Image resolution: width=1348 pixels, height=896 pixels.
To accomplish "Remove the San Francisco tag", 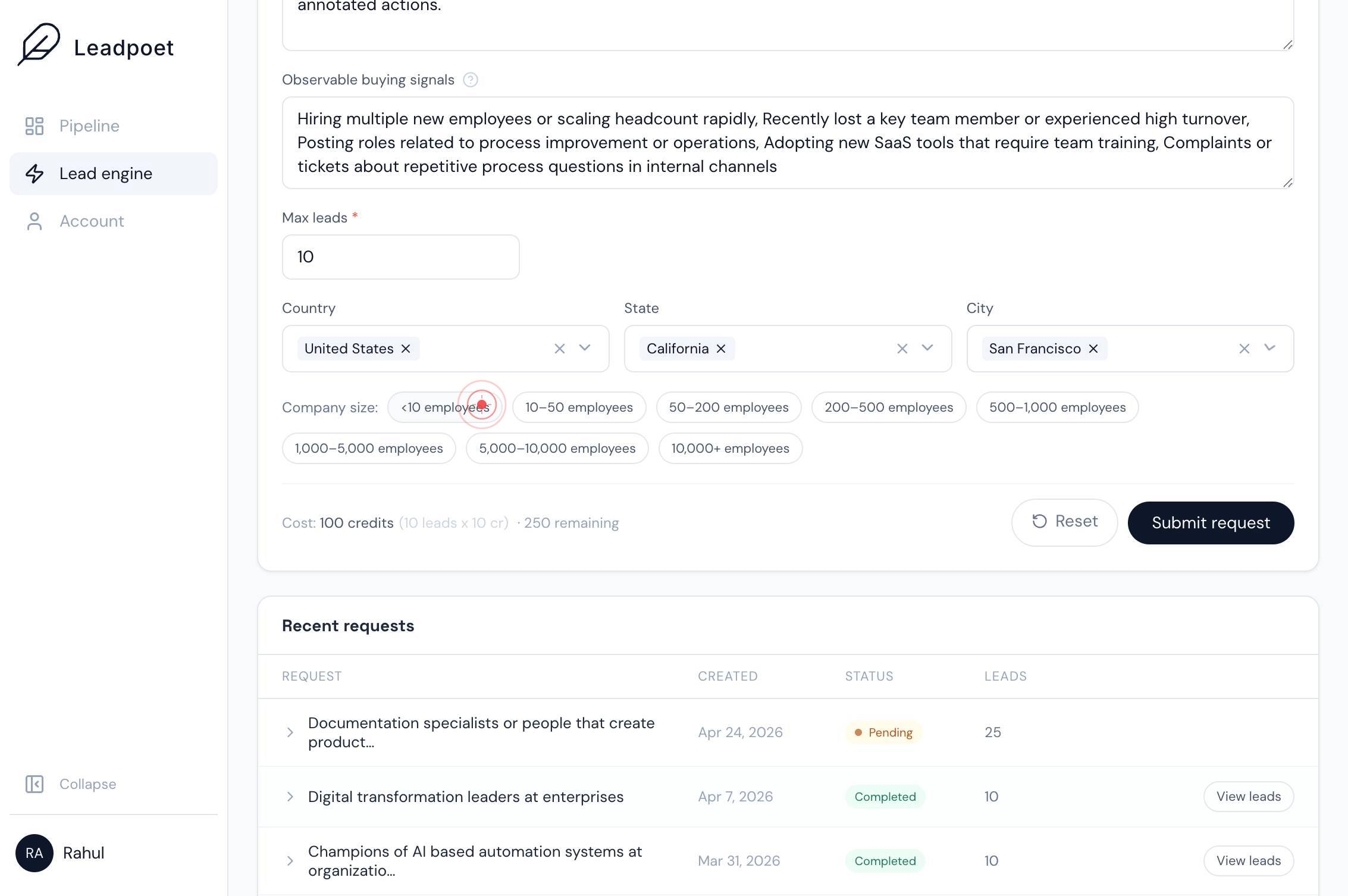I will pos(1093,349).
